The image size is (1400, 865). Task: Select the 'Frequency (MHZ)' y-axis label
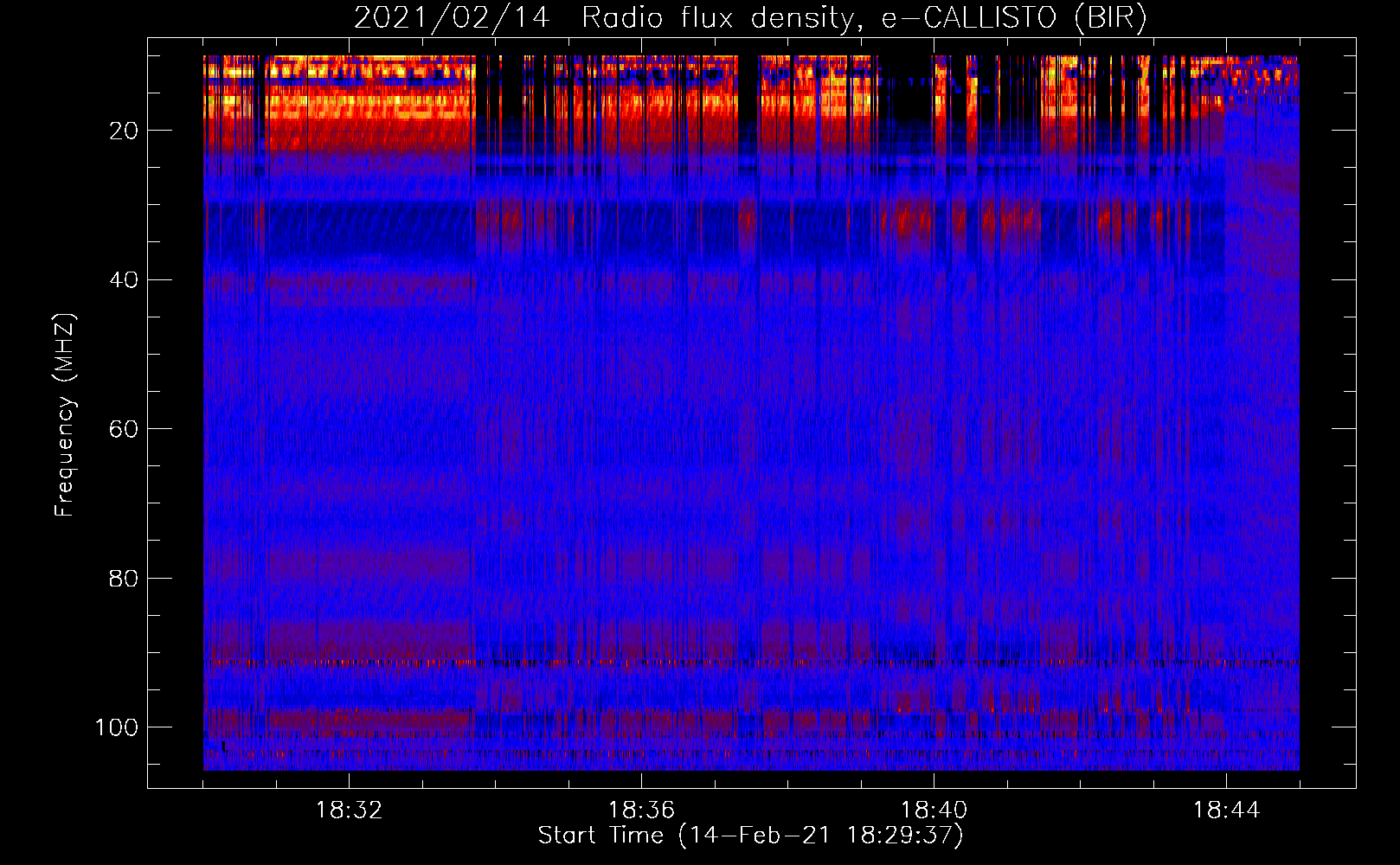coord(65,414)
